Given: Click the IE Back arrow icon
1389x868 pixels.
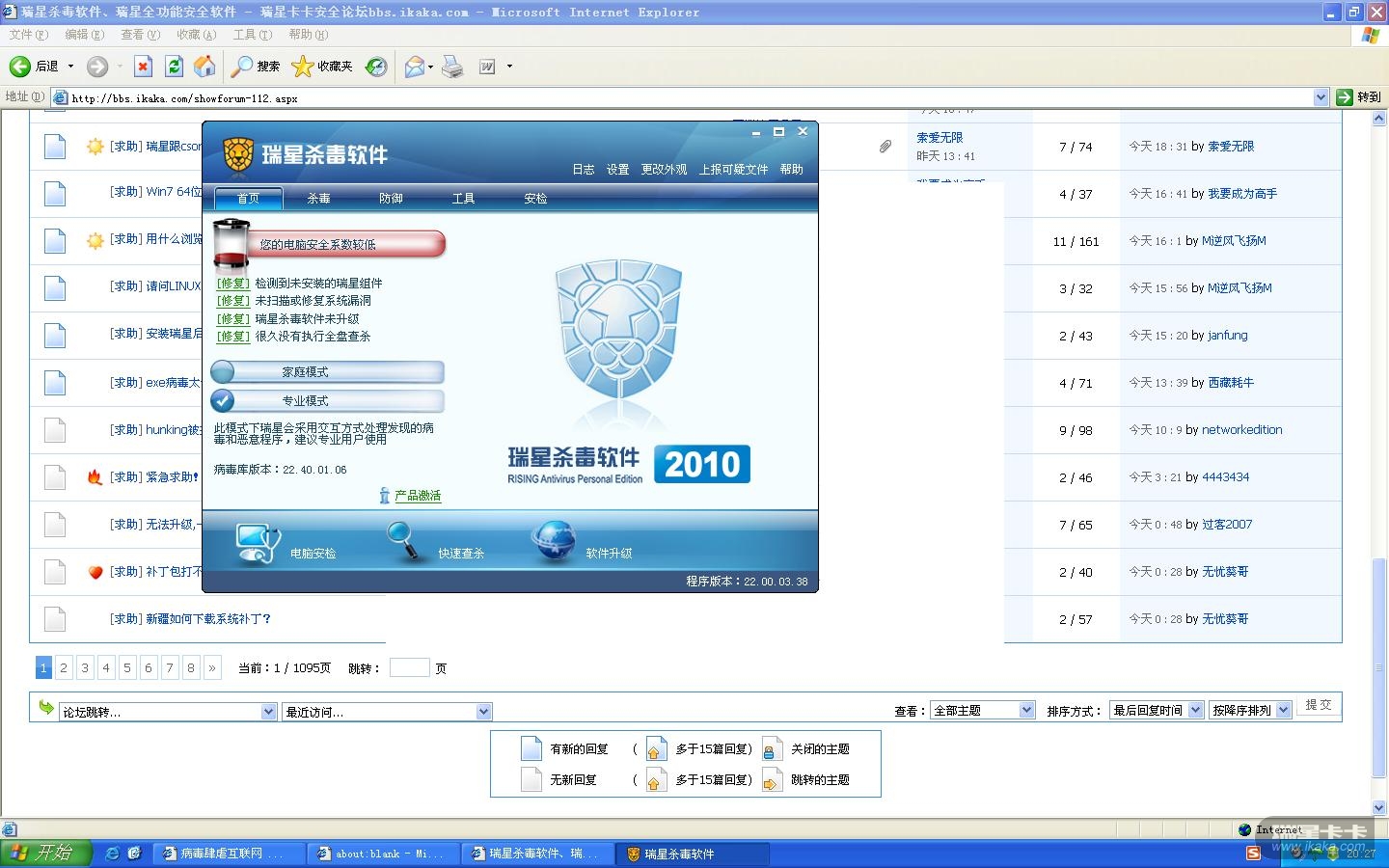Looking at the screenshot, I should coord(20,67).
